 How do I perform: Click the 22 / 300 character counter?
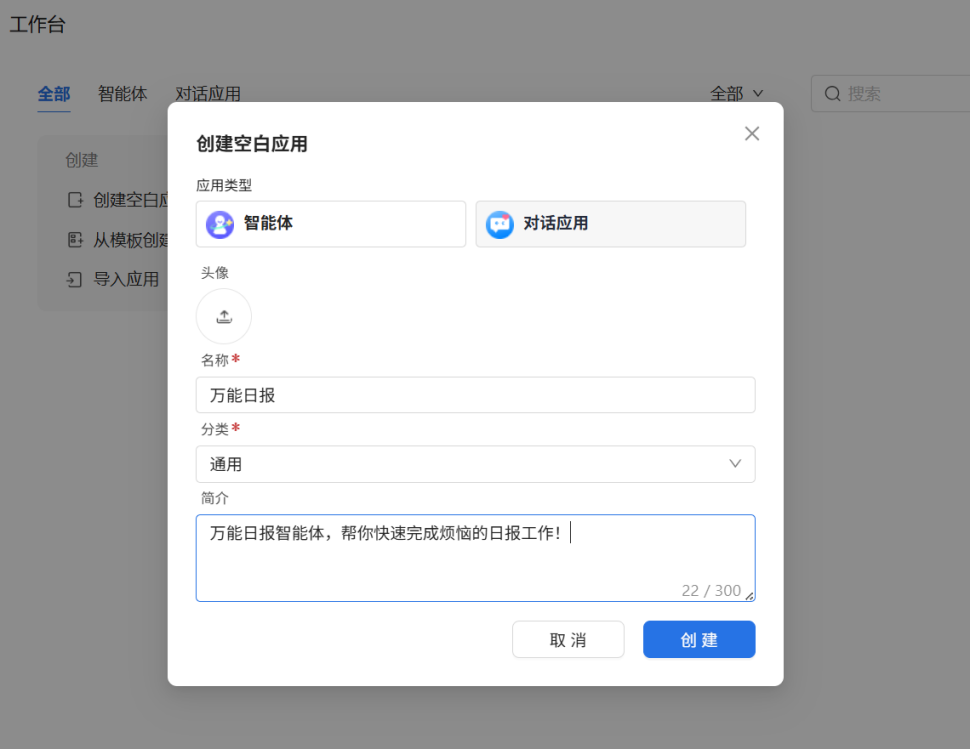pyautogui.click(x=711, y=591)
